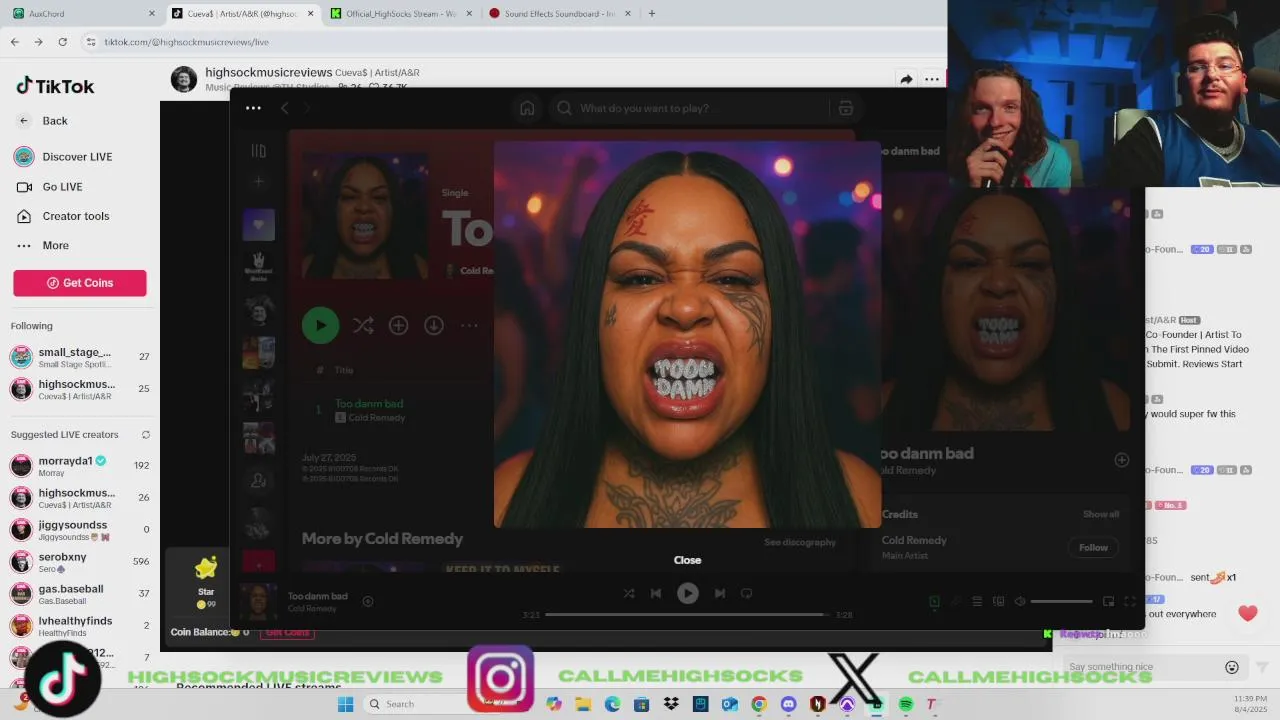
Task: Click the green Play button for single
Action: [320, 325]
